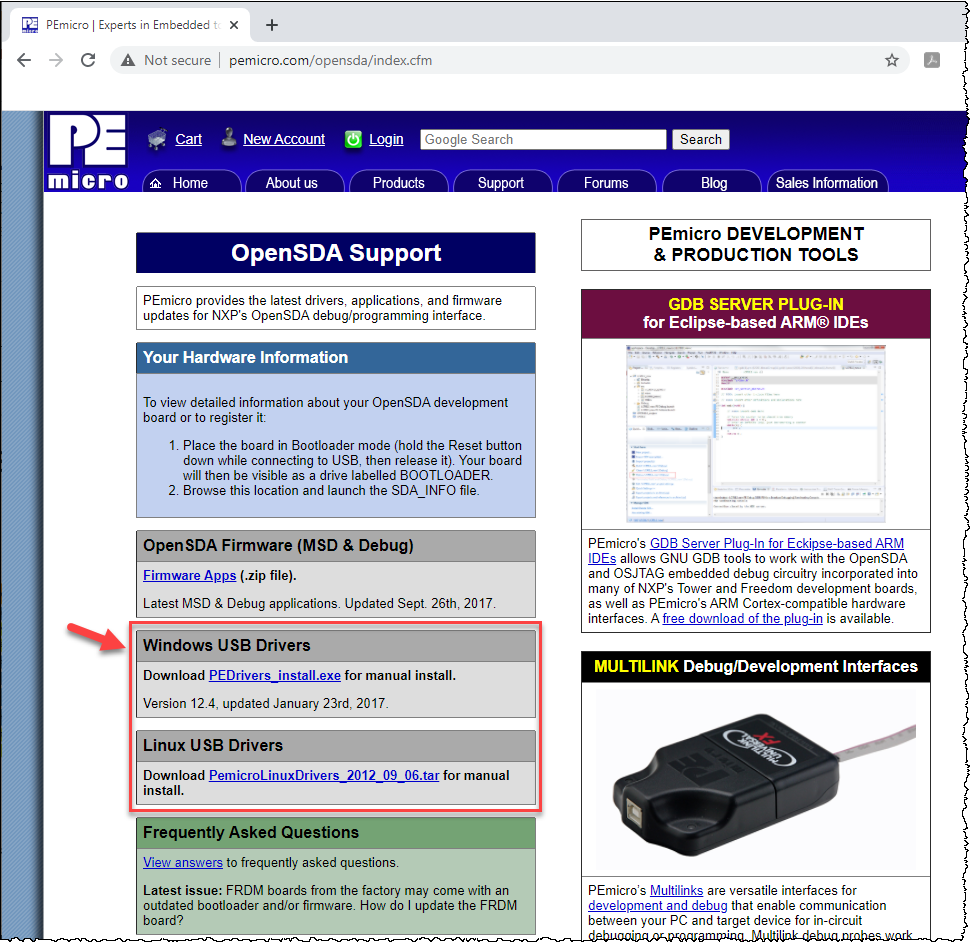The image size is (970, 942).
Task: Download PEDrivers_install.exe
Action: click(275, 675)
